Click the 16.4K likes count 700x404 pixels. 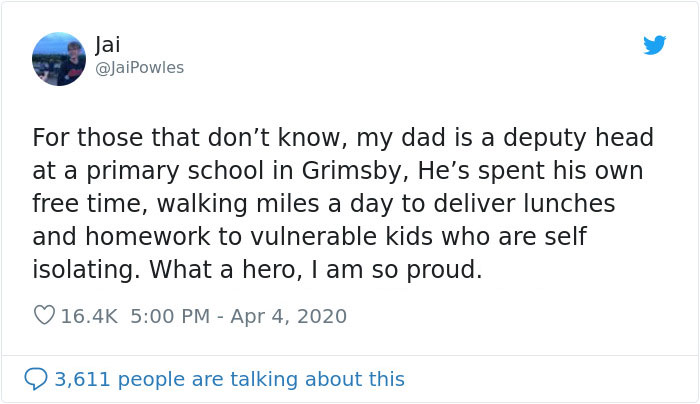click(x=89, y=316)
